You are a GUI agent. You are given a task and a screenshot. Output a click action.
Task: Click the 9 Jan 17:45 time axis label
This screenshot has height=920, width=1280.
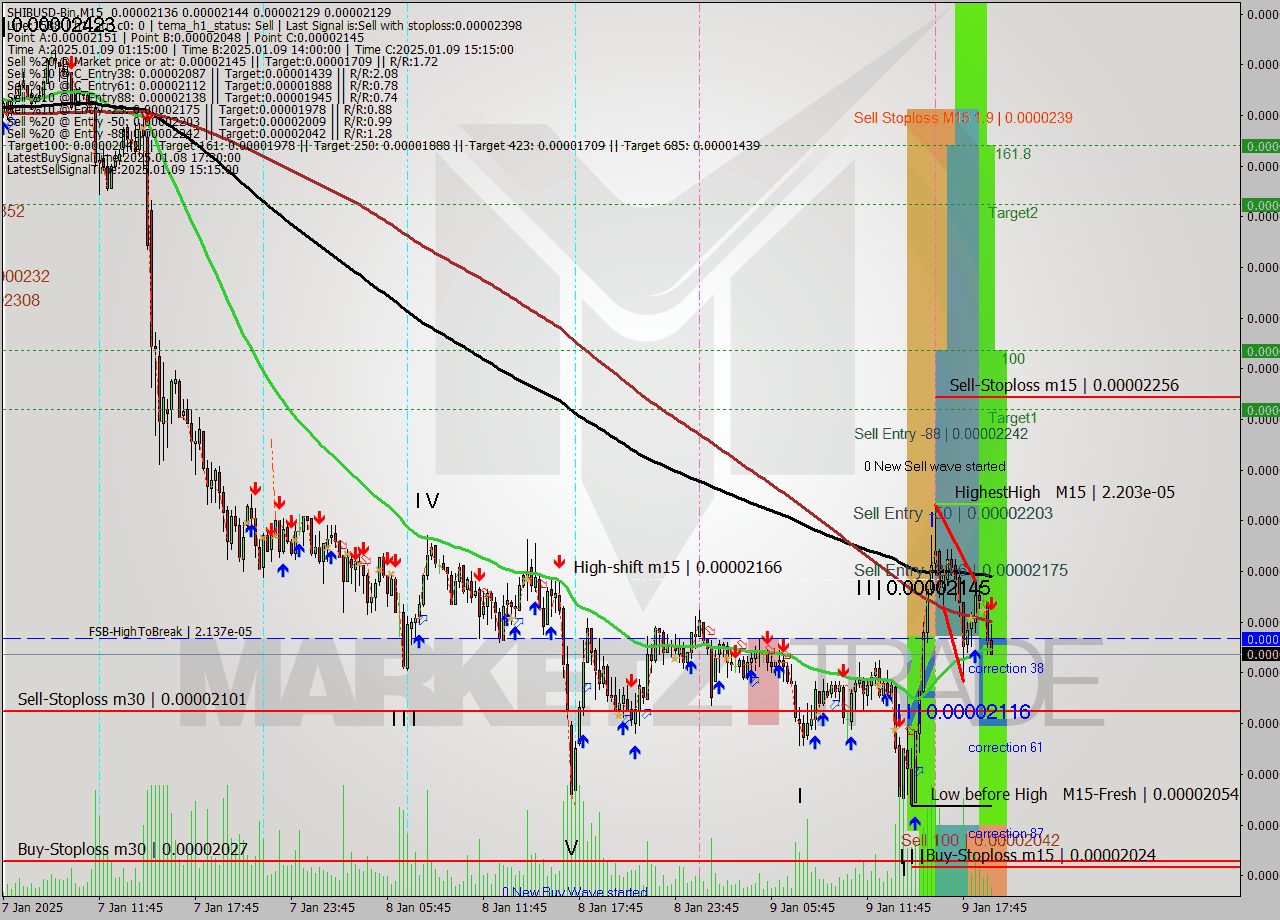click(995, 908)
